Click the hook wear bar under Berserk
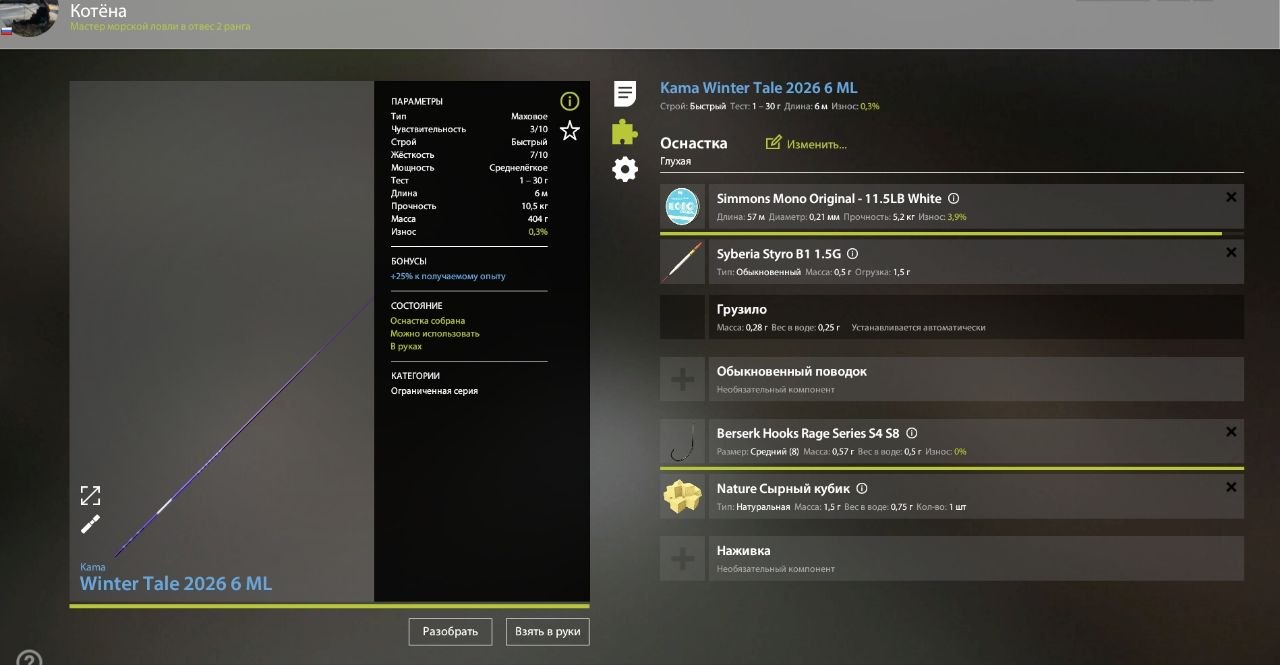This screenshot has height=665, width=1280. click(x=952, y=468)
